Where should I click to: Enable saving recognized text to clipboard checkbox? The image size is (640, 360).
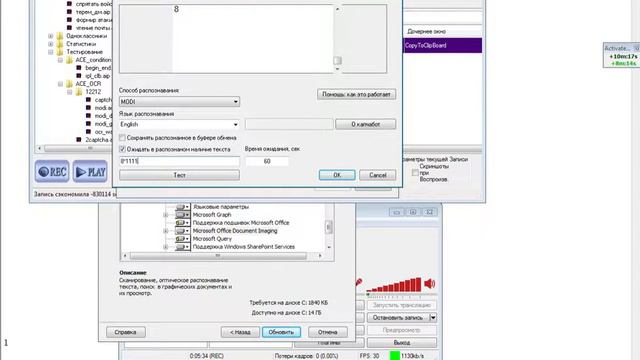coord(122,138)
